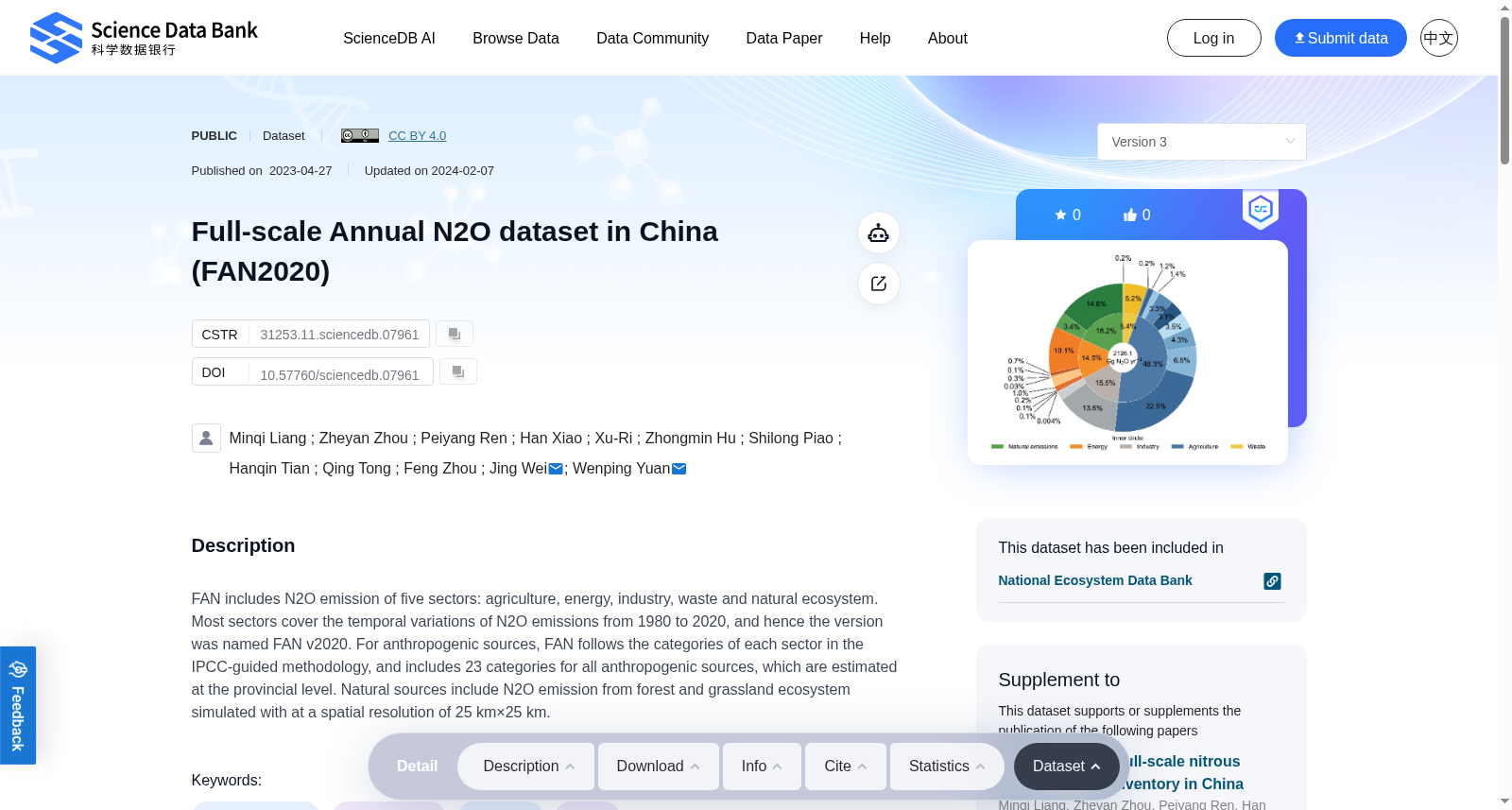Expand the Description section chevron
This screenshot has height=810, width=1512.
coord(570,767)
